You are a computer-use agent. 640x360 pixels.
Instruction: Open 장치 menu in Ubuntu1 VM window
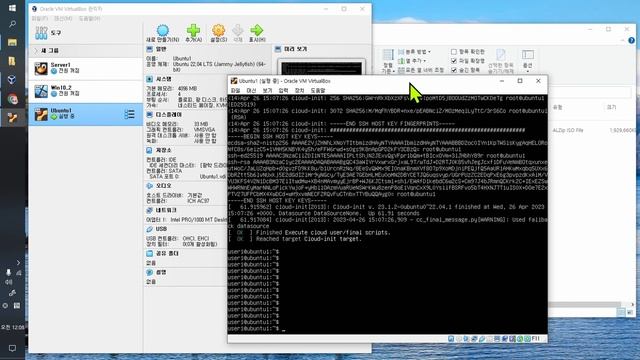[300, 91]
